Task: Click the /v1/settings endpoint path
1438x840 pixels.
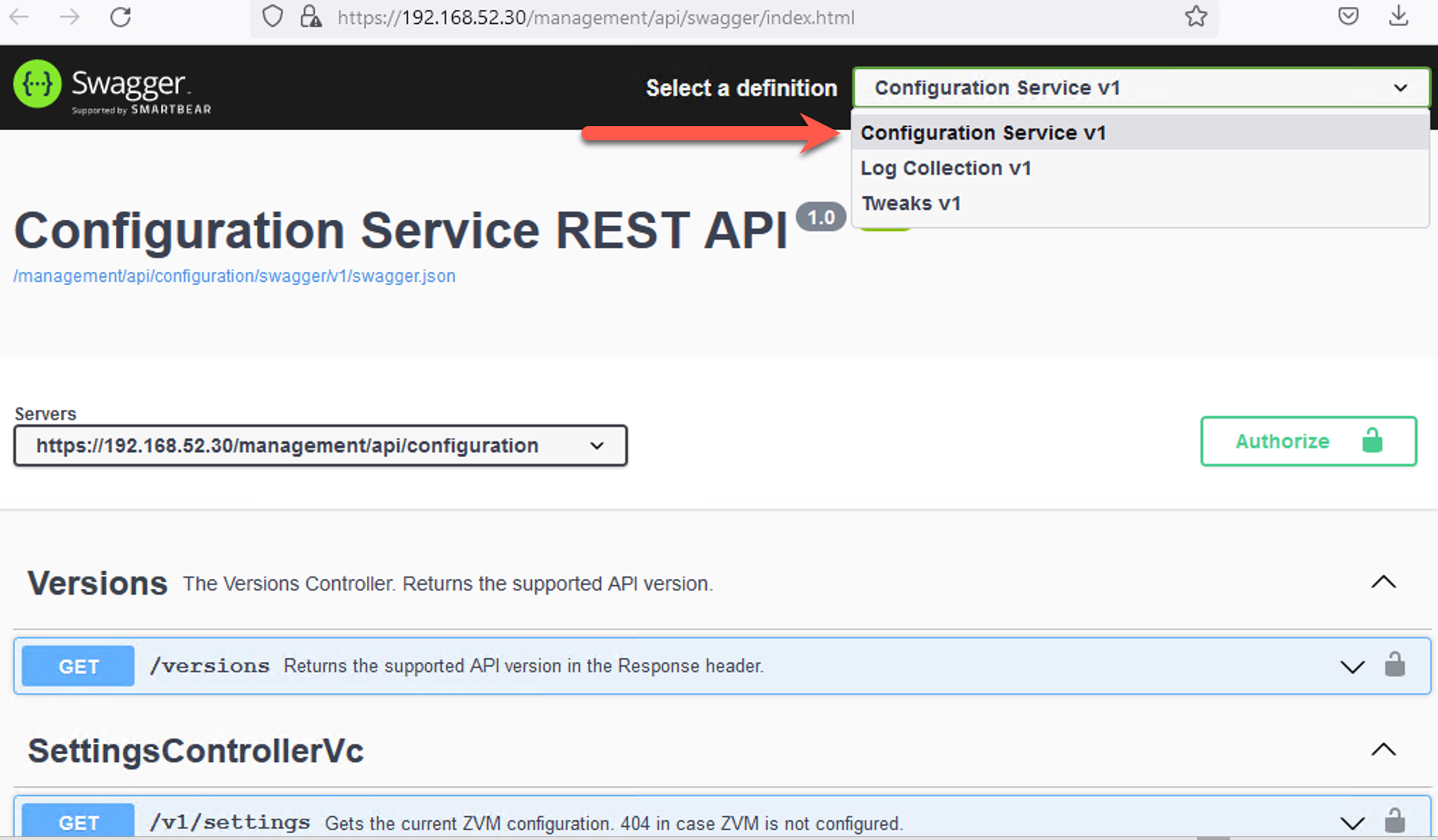Action: [x=230, y=823]
